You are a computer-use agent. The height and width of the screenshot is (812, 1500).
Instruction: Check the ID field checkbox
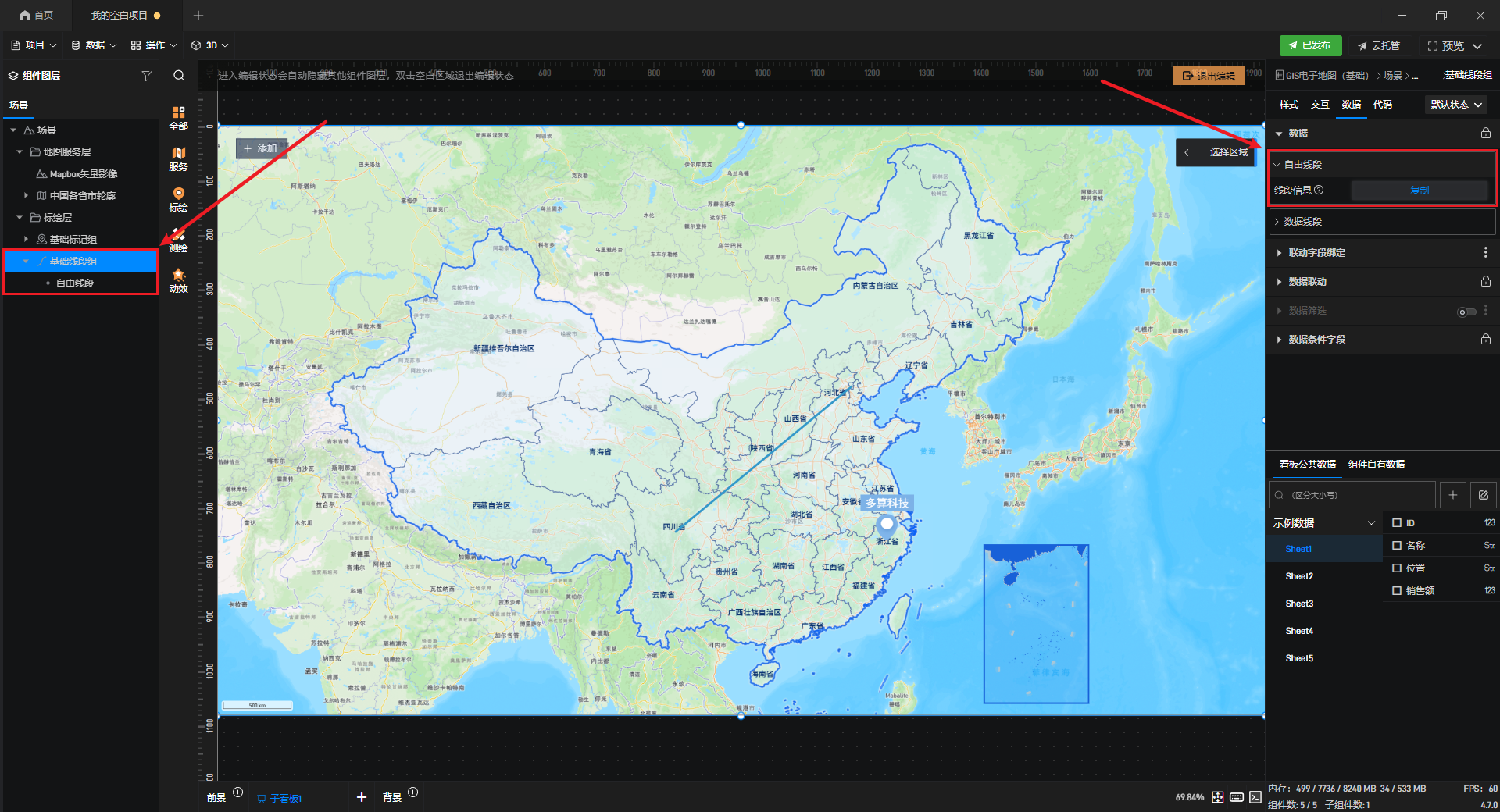[1397, 523]
